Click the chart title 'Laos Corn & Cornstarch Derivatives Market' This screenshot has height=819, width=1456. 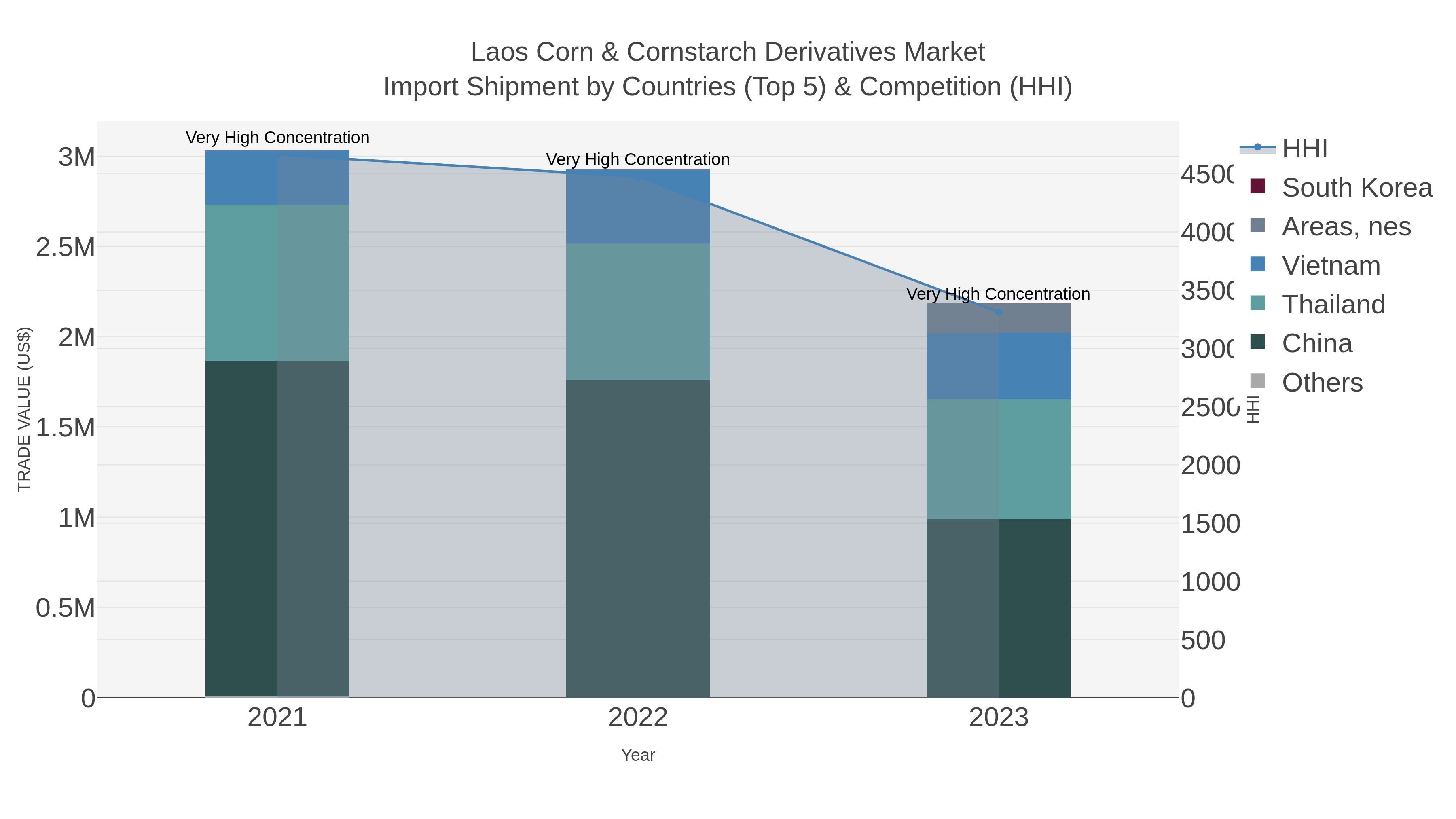(728, 52)
